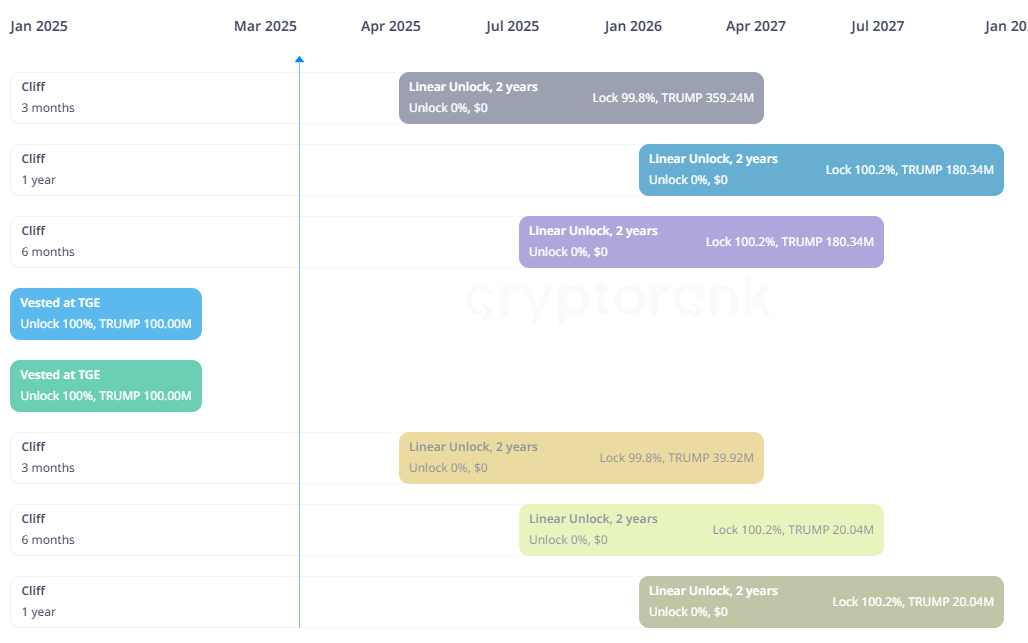Select the light green Linear Unlock TRUMP 20.04M bar

click(702, 530)
